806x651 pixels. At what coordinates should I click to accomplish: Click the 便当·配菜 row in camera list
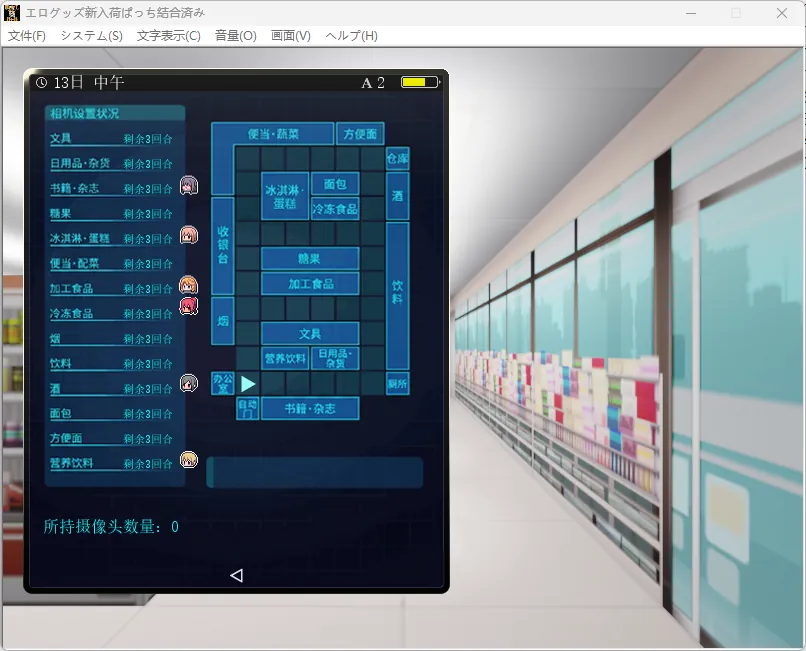click(111, 264)
